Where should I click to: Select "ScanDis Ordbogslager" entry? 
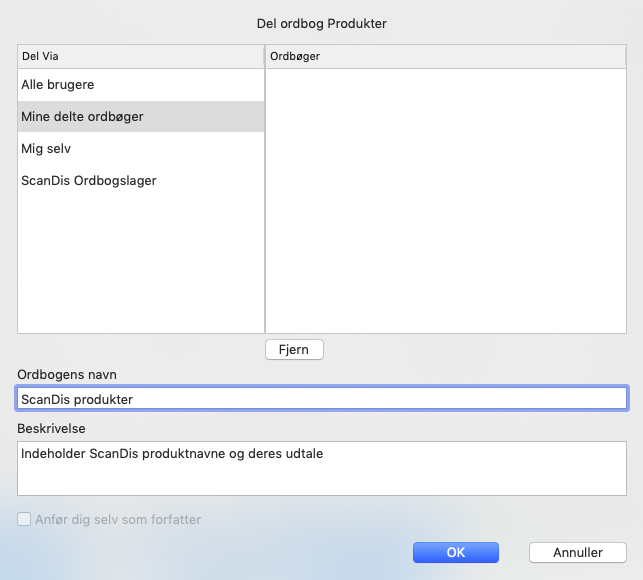click(141, 180)
